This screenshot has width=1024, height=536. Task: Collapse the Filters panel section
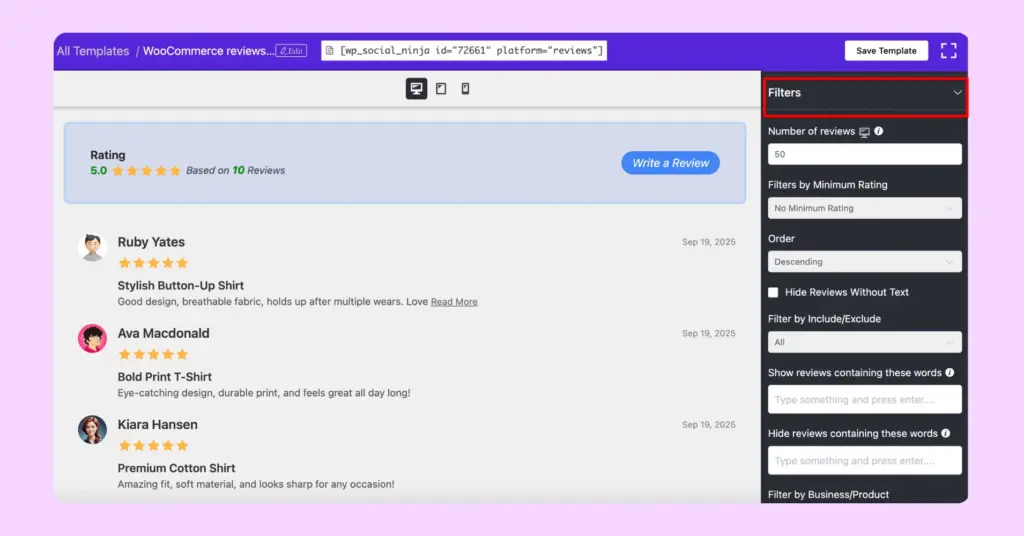(957, 93)
